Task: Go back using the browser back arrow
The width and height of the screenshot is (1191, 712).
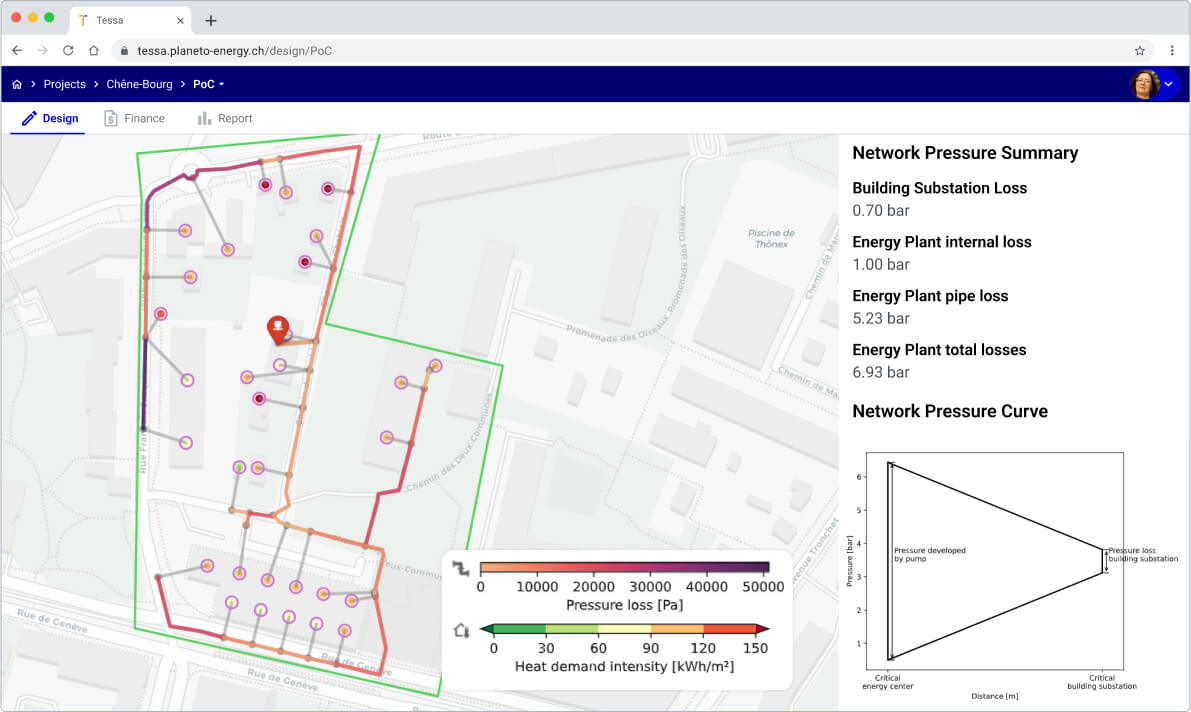Action: (x=17, y=50)
